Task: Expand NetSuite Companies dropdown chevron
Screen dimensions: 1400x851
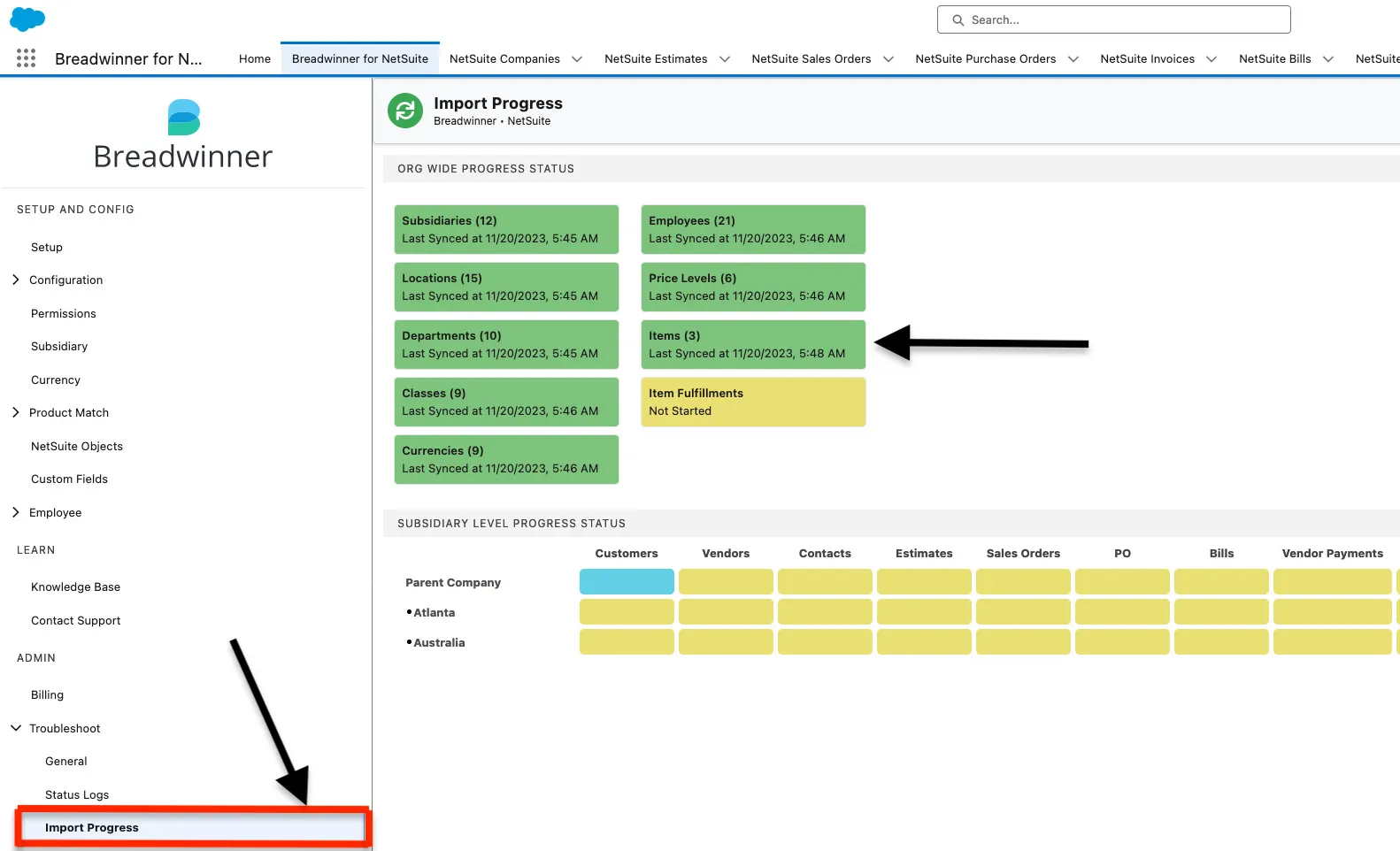Action: [577, 59]
